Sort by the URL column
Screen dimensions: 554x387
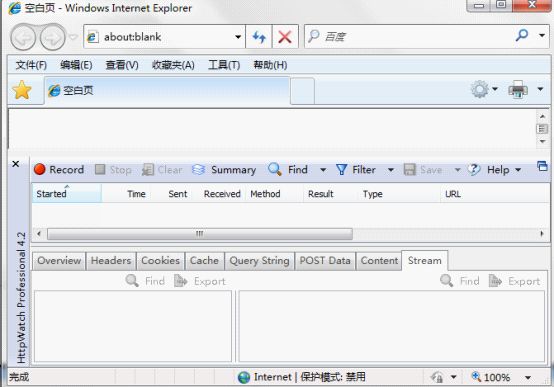495,193
